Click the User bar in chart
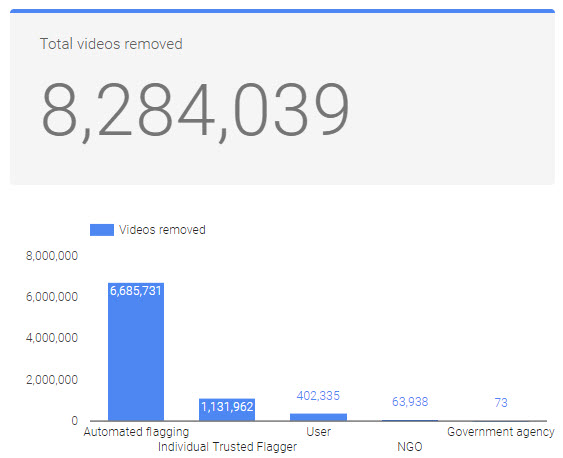 pyautogui.click(x=318, y=417)
